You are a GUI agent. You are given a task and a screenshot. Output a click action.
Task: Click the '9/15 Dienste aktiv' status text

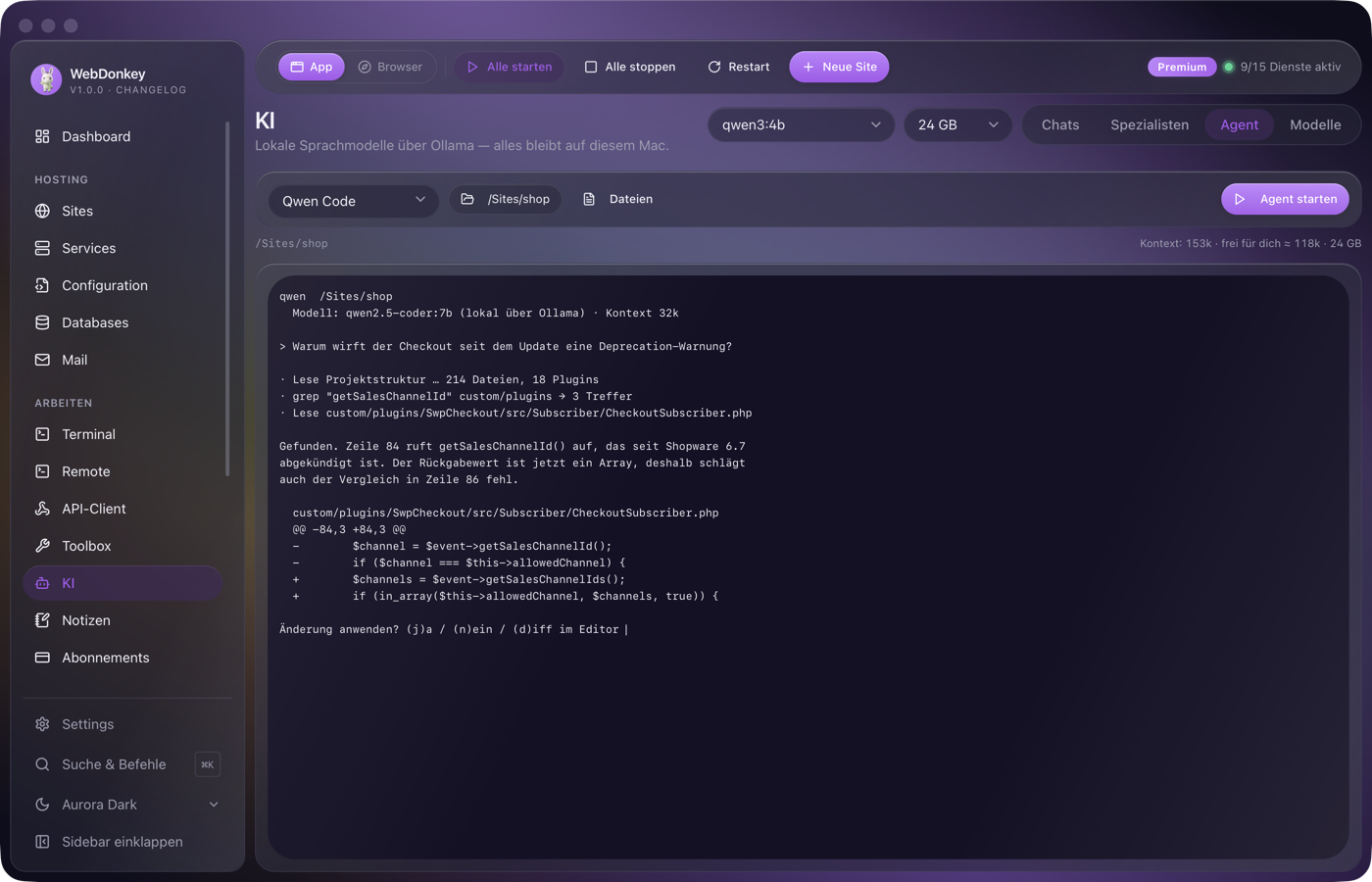point(1291,67)
